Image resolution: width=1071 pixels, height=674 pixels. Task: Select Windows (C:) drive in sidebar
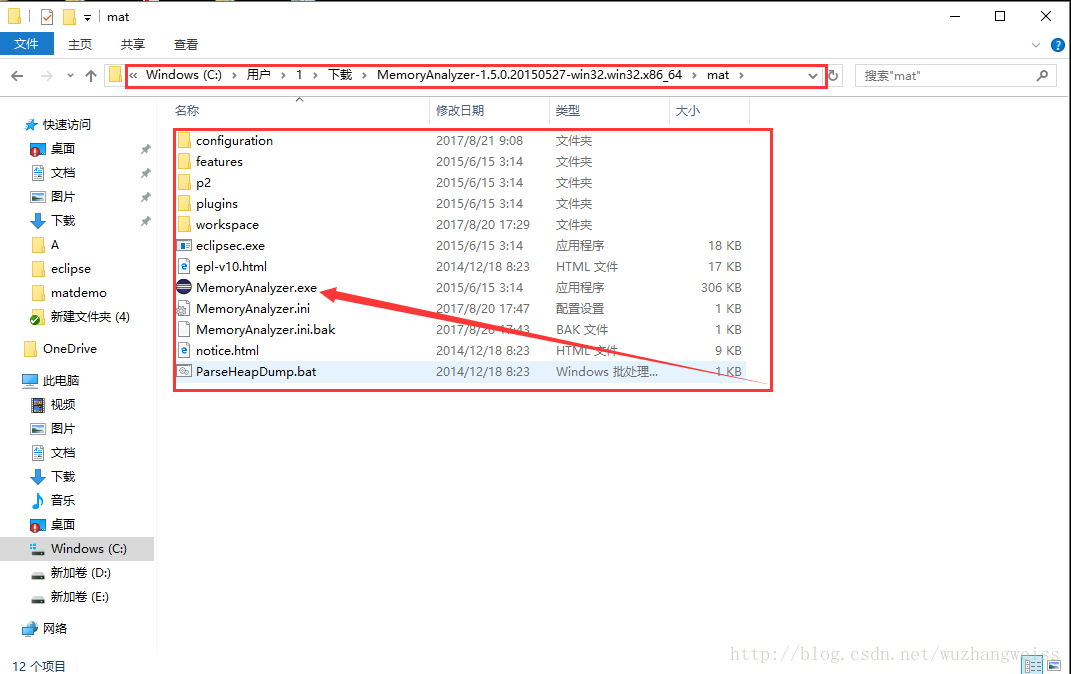(89, 549)
